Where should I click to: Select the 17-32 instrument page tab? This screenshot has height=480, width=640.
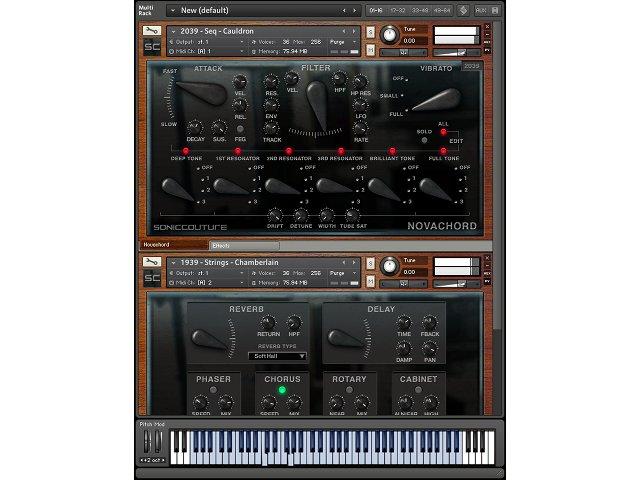coord(396,10)
